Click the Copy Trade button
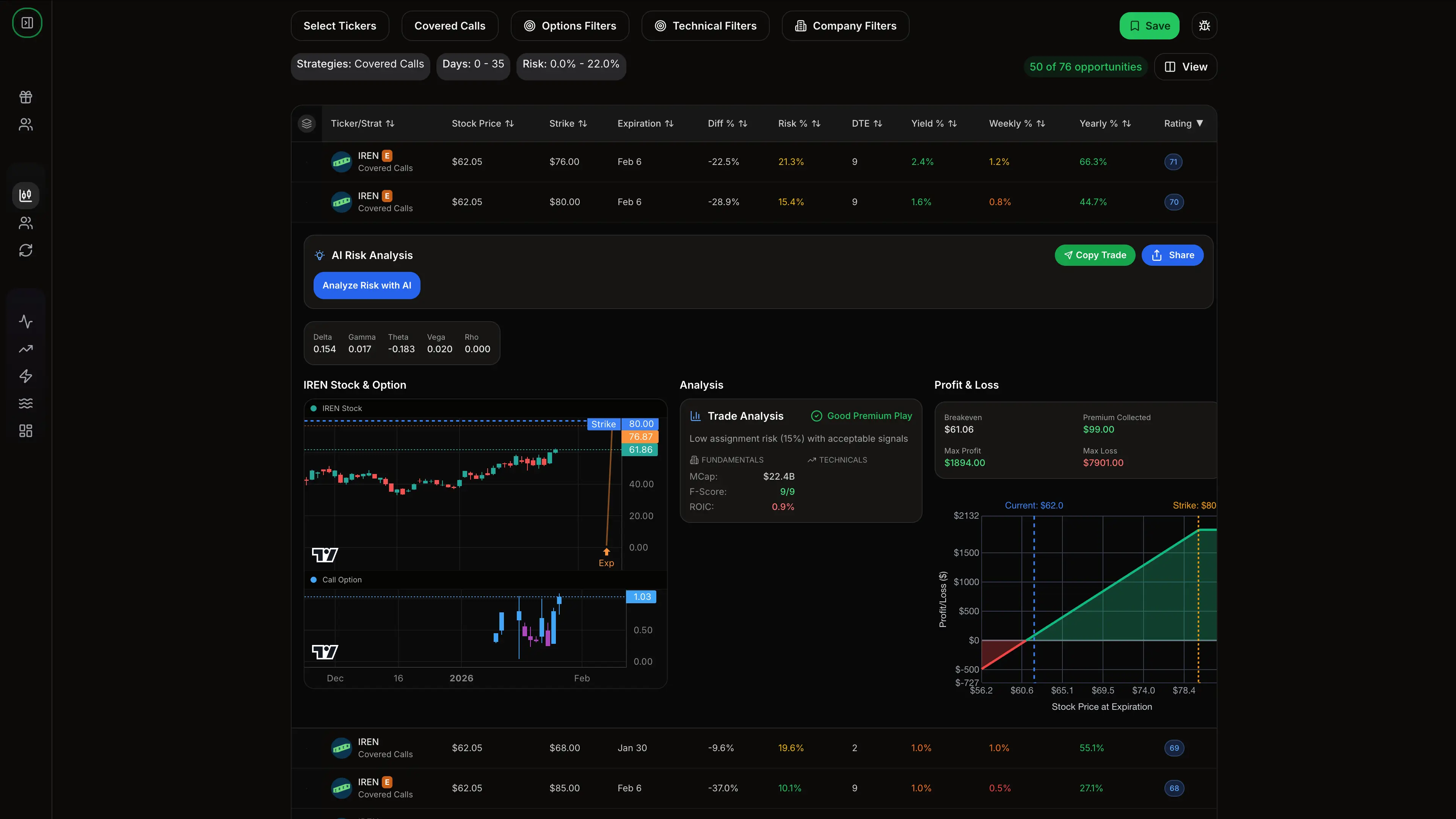 tap(1095, 256)
